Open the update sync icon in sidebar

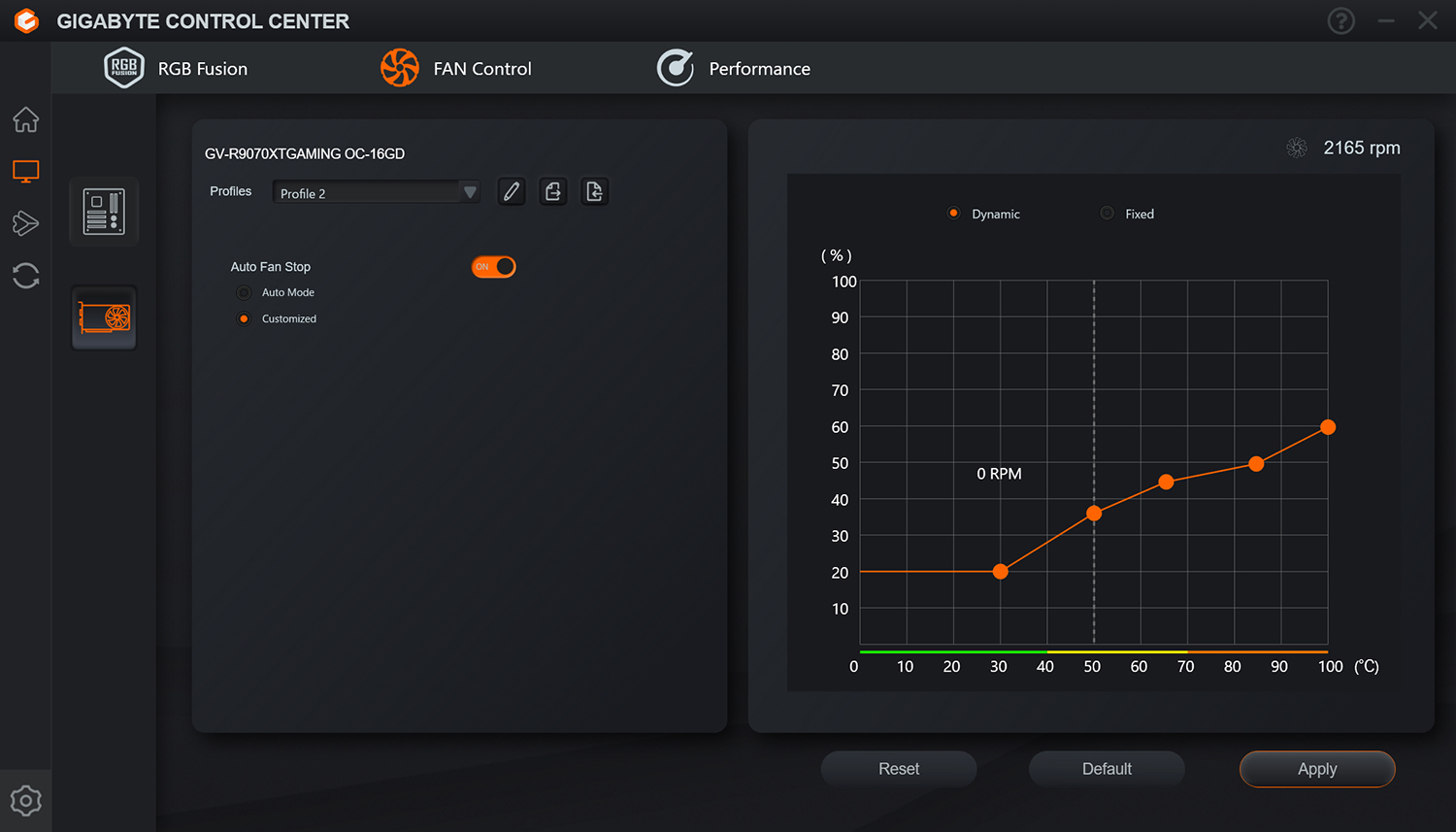click(26, 276)
